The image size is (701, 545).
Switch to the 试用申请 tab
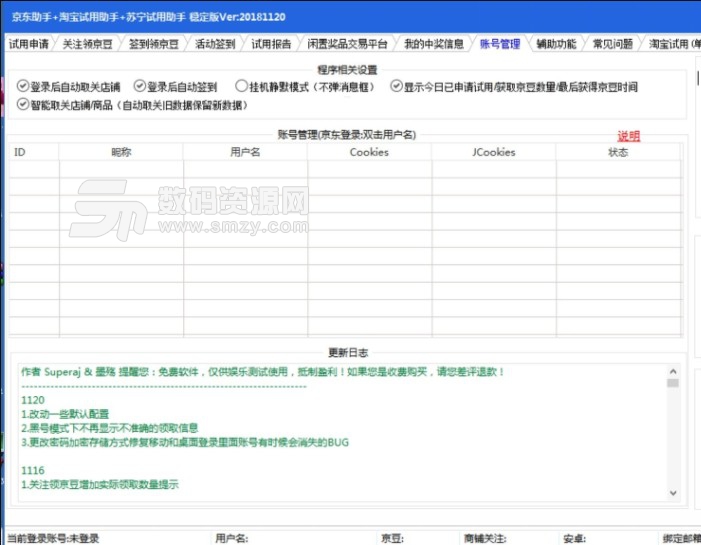(29, 44)
